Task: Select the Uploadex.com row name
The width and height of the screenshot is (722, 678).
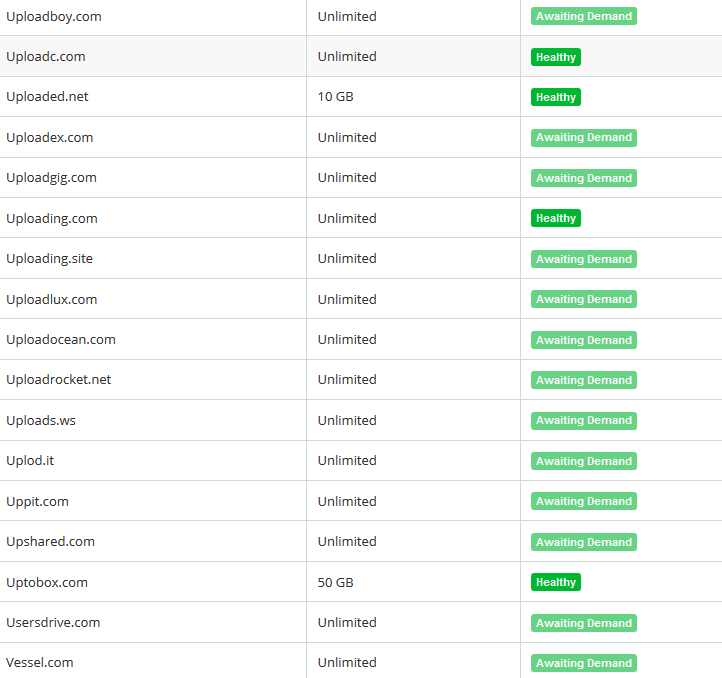Action: [50, 137]
